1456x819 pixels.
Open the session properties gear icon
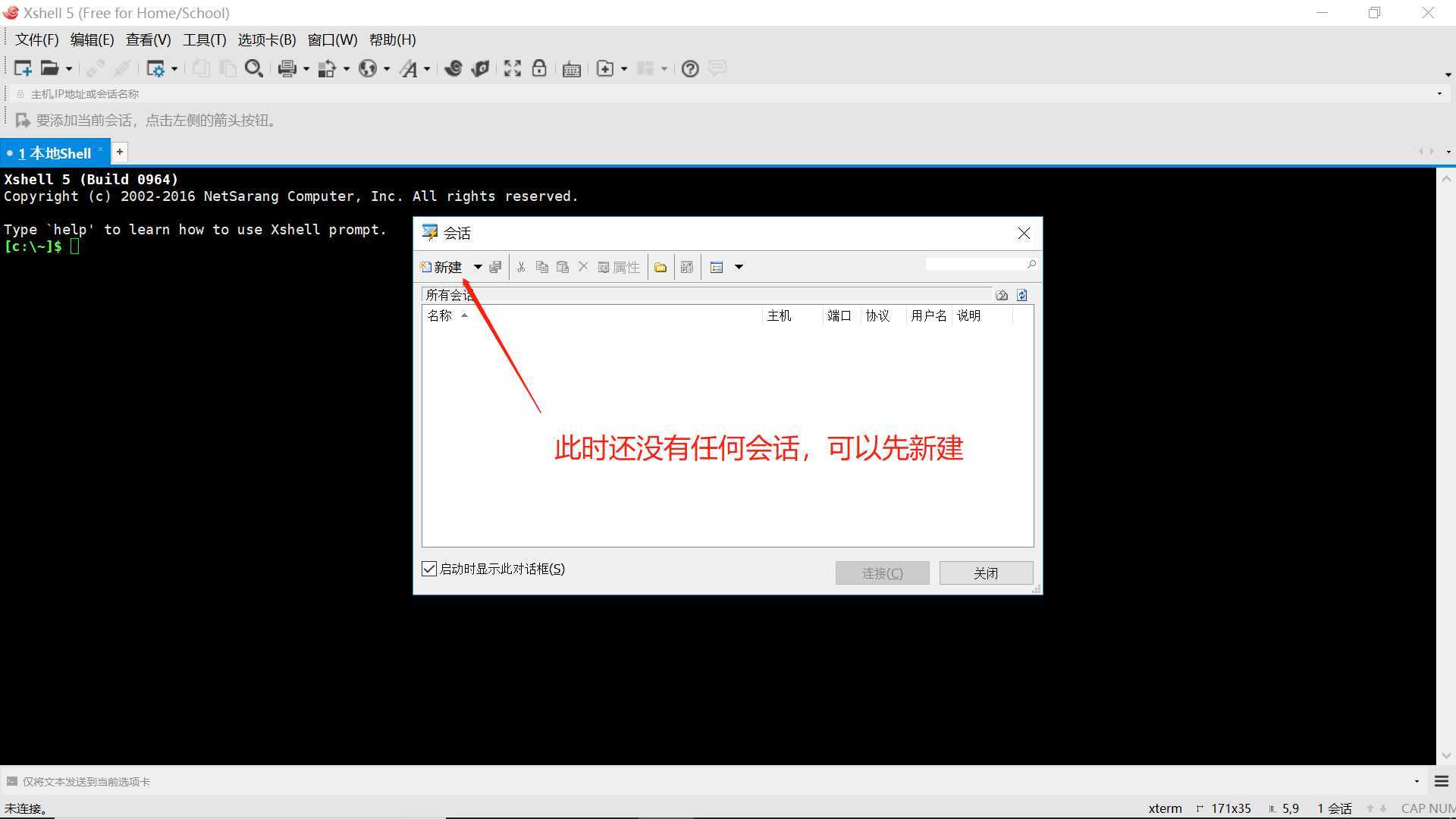155,69
